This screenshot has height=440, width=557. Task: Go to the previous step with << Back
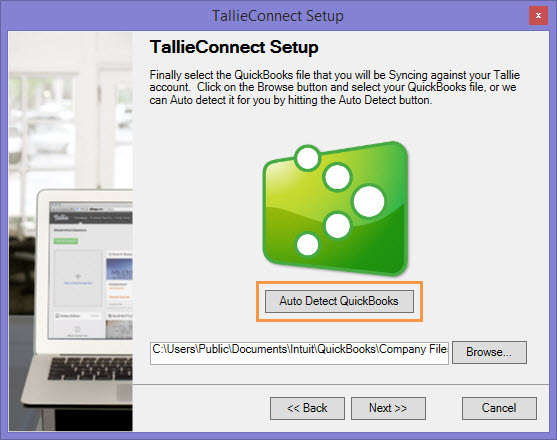(x=307, y=408)
